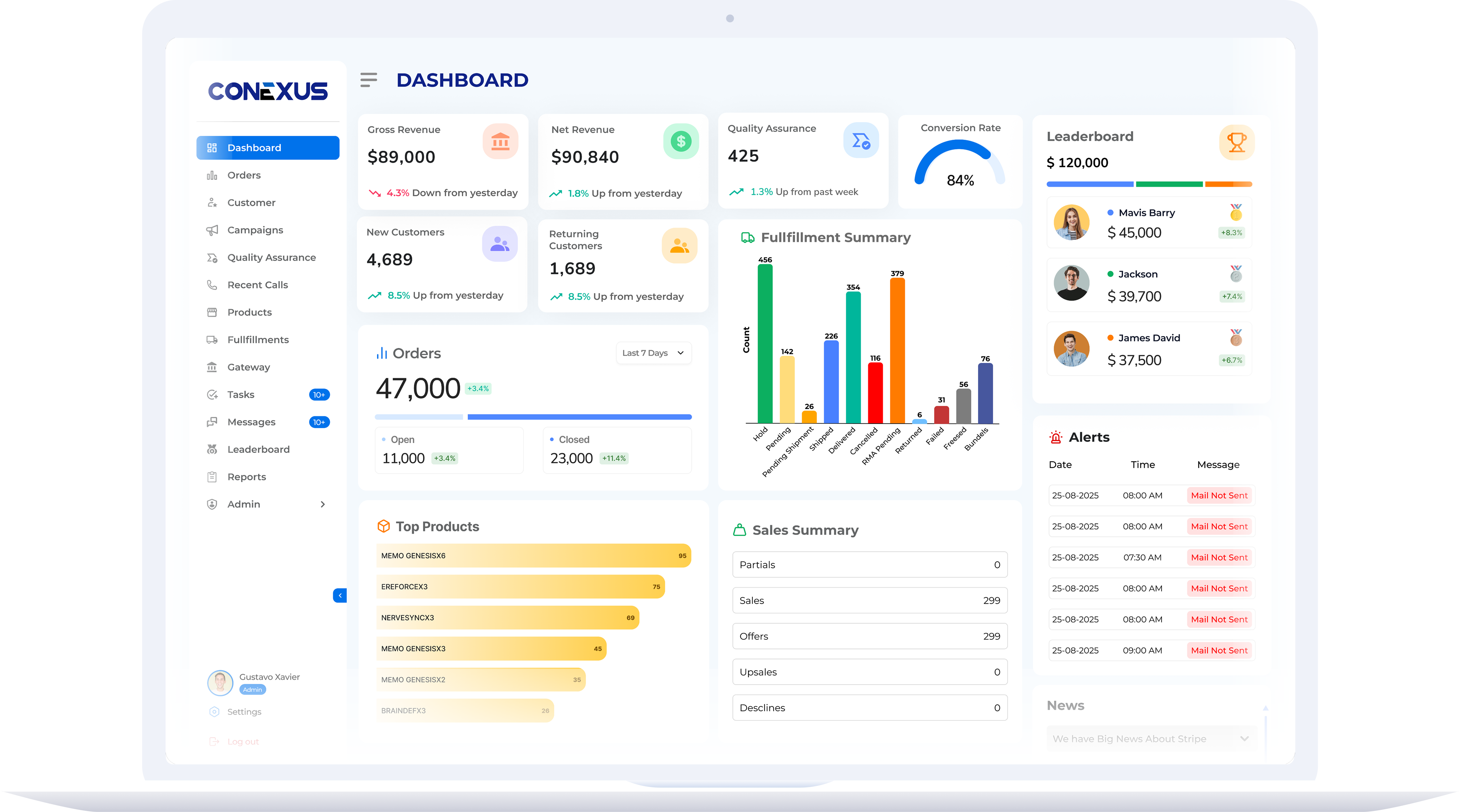This screenshot has height=812, width=1461.
Task: Open the Last 7 Days dropdown
Action: tap(653, 353)
